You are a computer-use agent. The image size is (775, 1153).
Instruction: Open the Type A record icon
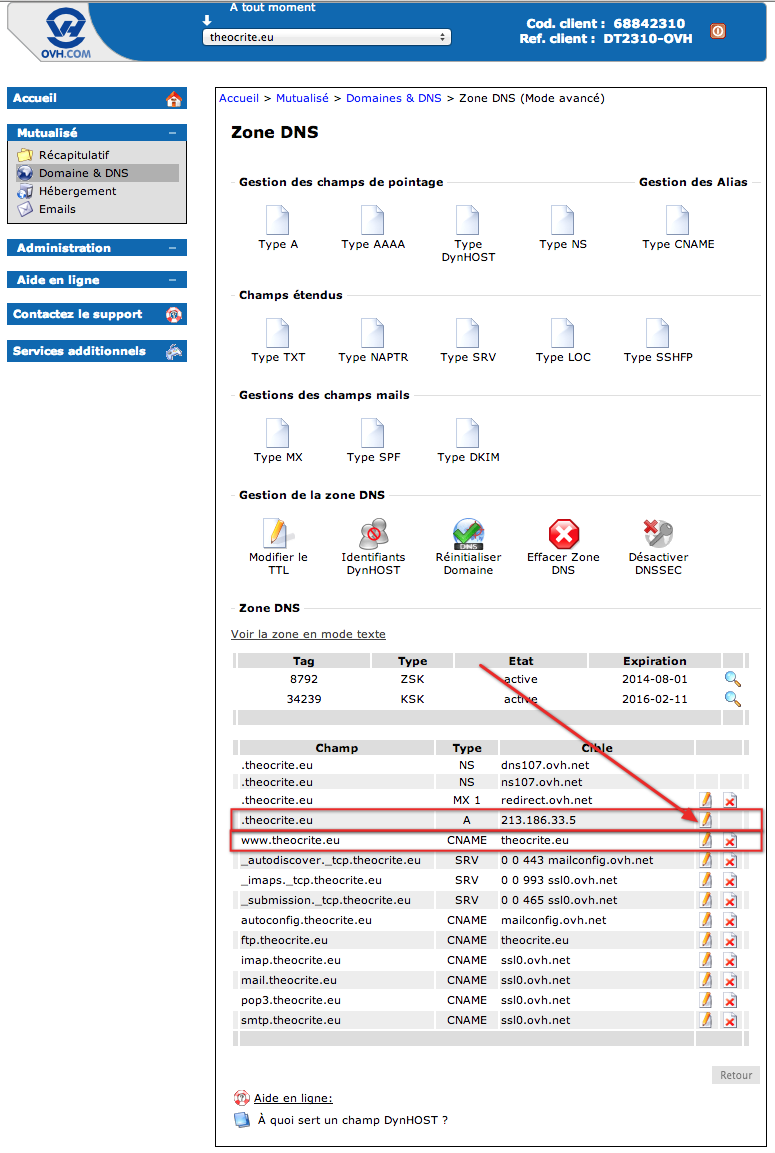[277, 221]
